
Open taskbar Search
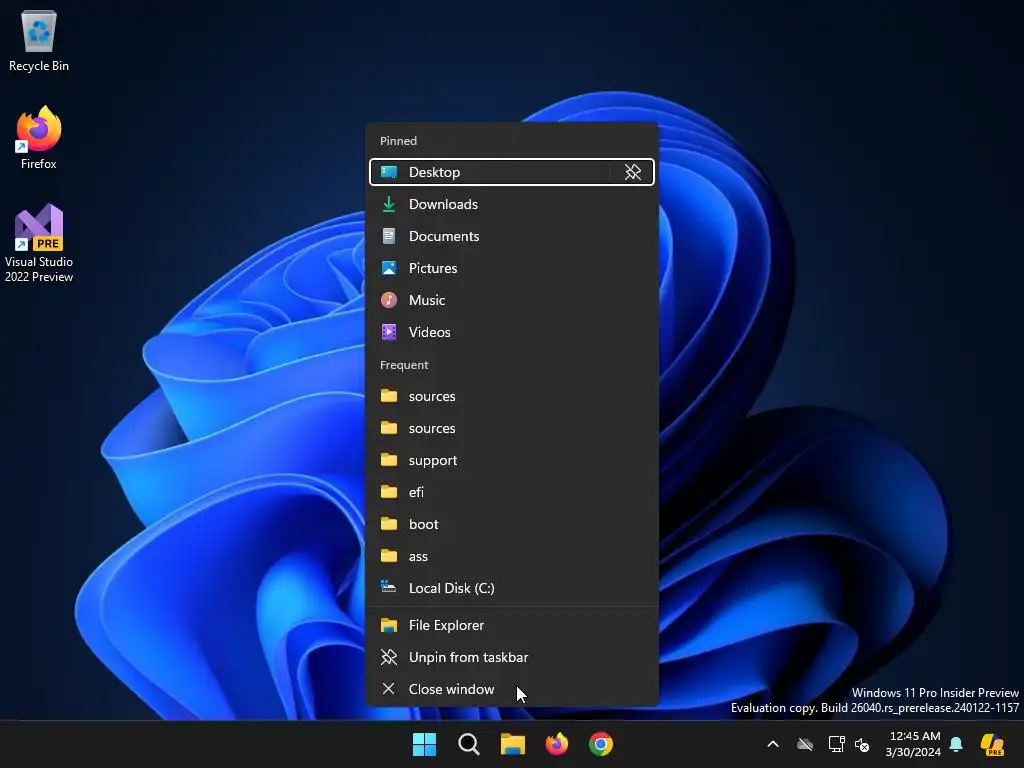(469, 744)
